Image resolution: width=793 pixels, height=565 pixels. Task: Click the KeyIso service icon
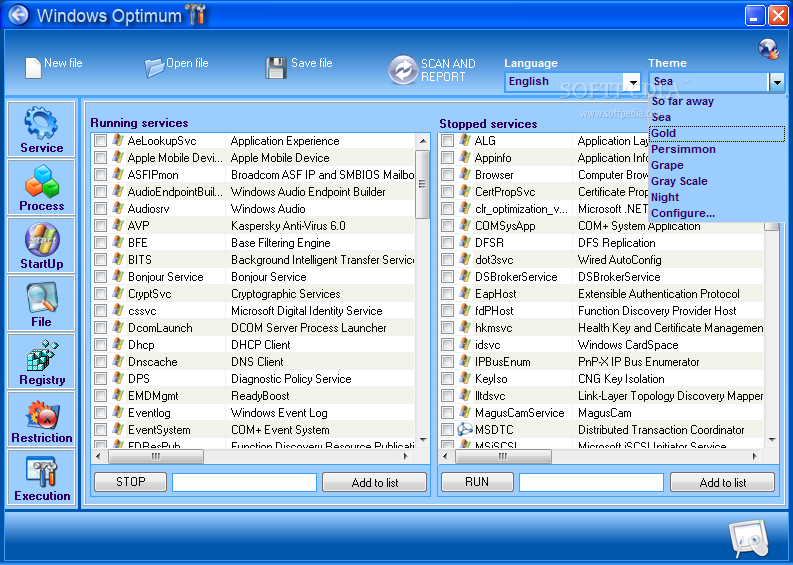click(x=465, y=378)
